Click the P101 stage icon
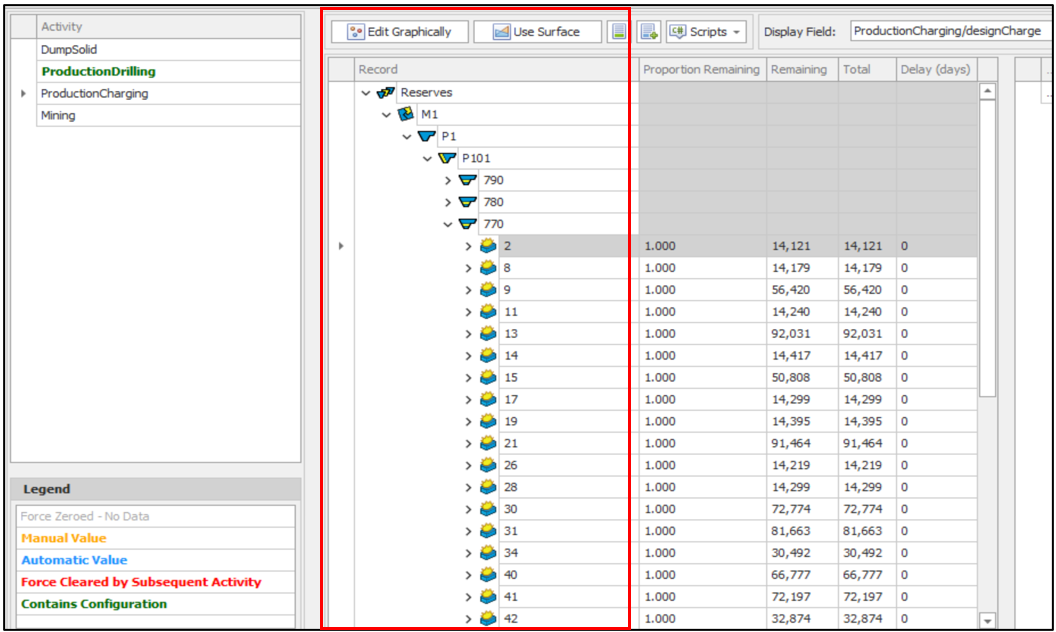The width and height of the screenshot is (1056, 632). (x=447, y=159)
